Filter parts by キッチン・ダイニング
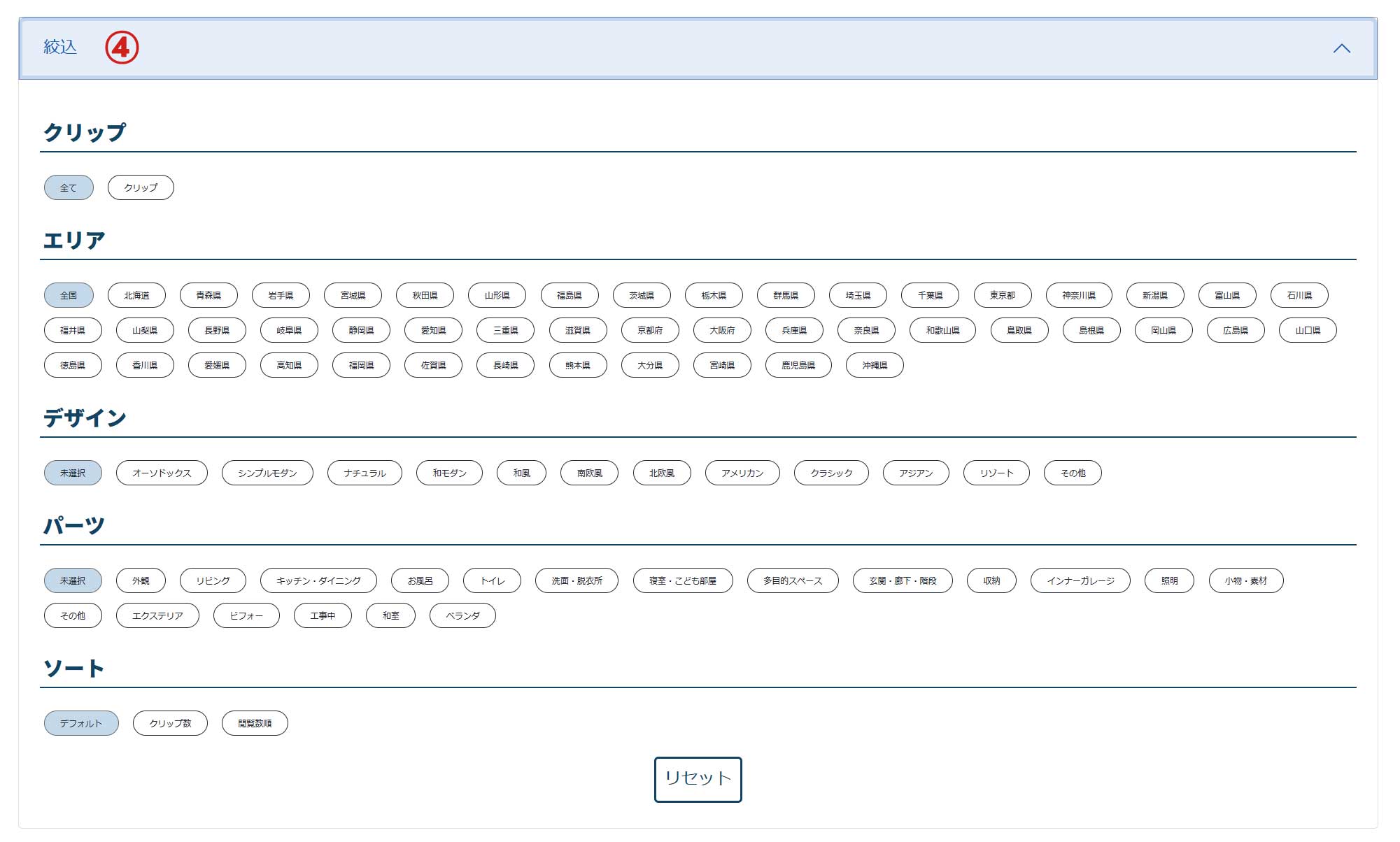This screenshot has width=1400, height=842. tap(318, 580)
